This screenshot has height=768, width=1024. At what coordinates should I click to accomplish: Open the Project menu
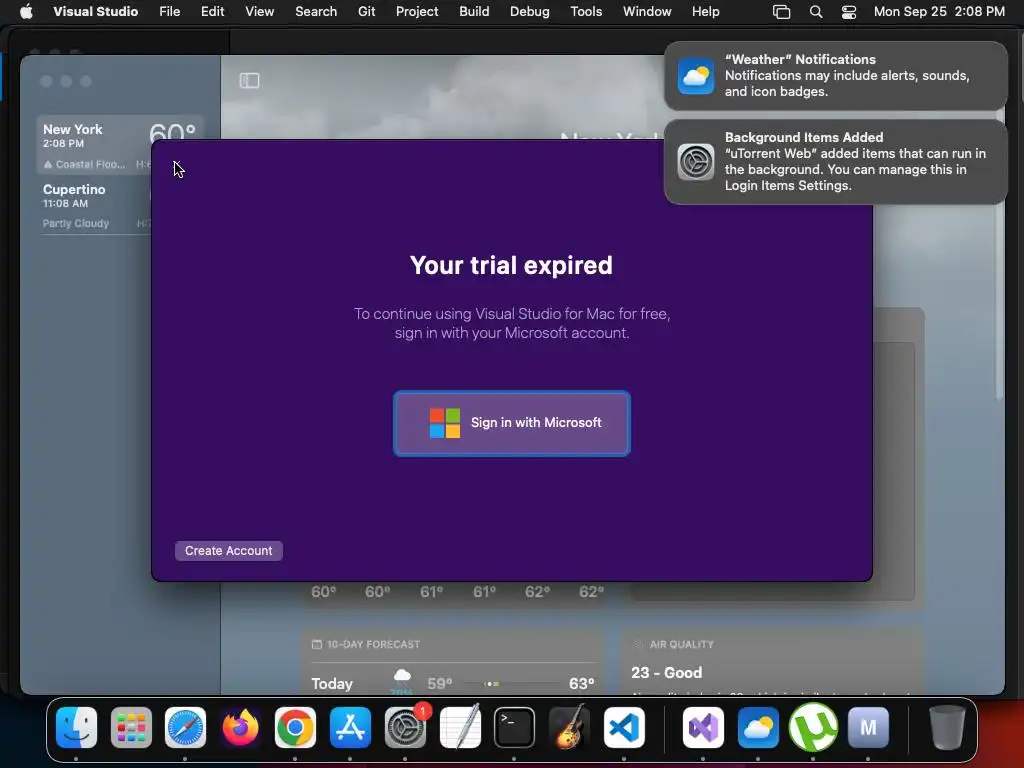click(417, 11)
